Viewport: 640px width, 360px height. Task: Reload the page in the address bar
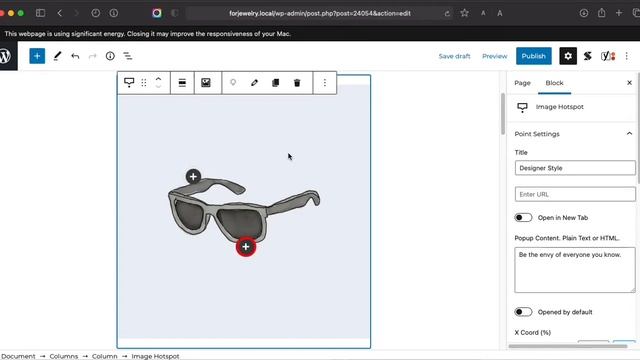point(447,13)
